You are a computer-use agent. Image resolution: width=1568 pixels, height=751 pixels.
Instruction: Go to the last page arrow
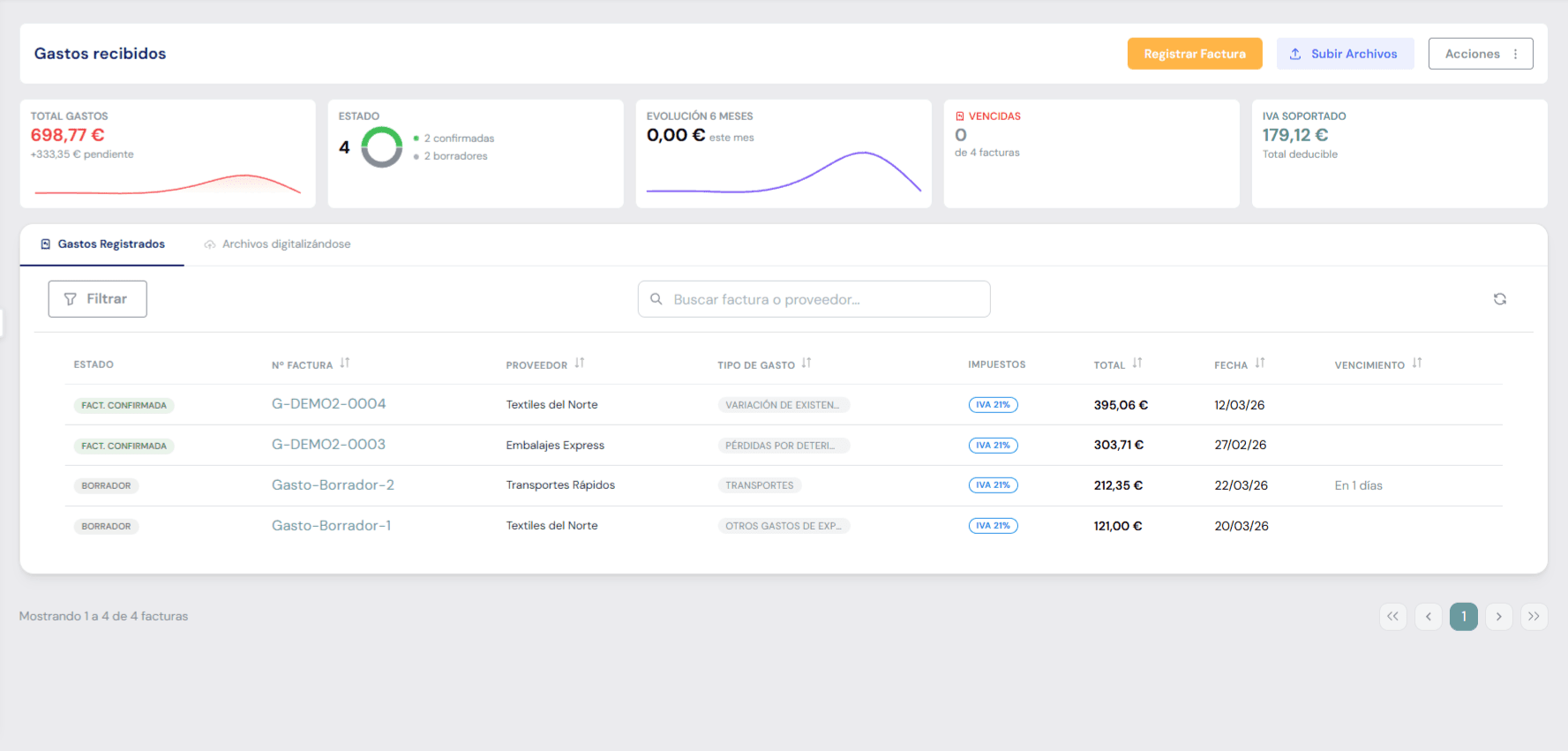point(1534,616)
